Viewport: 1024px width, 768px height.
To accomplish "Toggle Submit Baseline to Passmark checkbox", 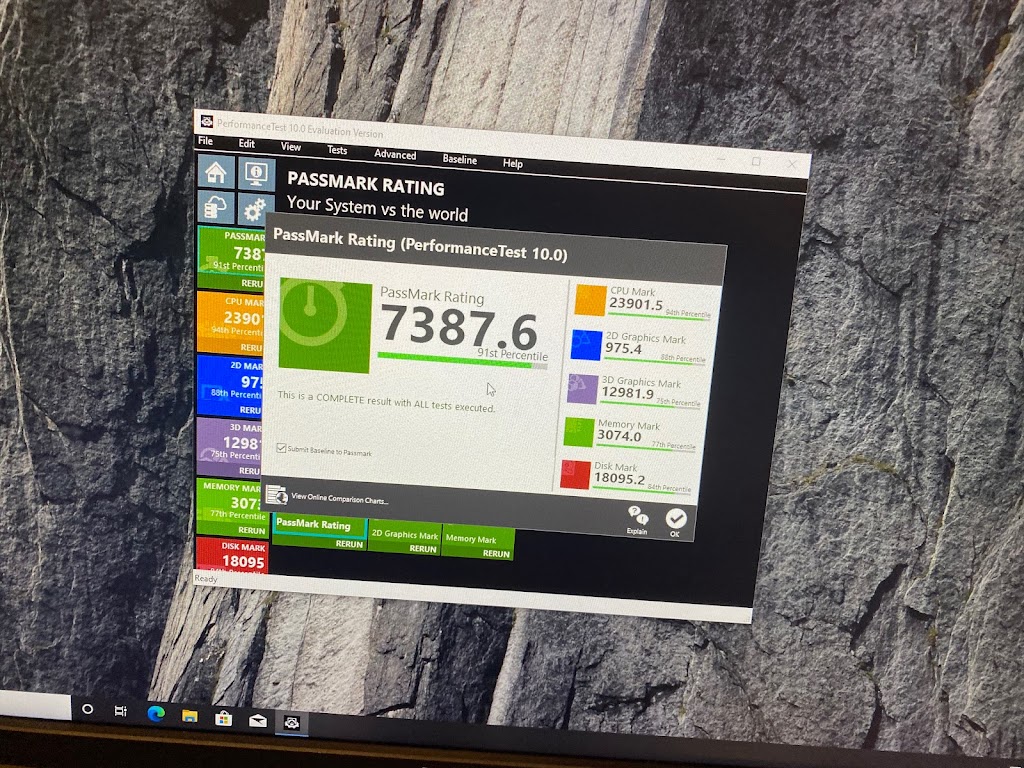I will [281, 448].
